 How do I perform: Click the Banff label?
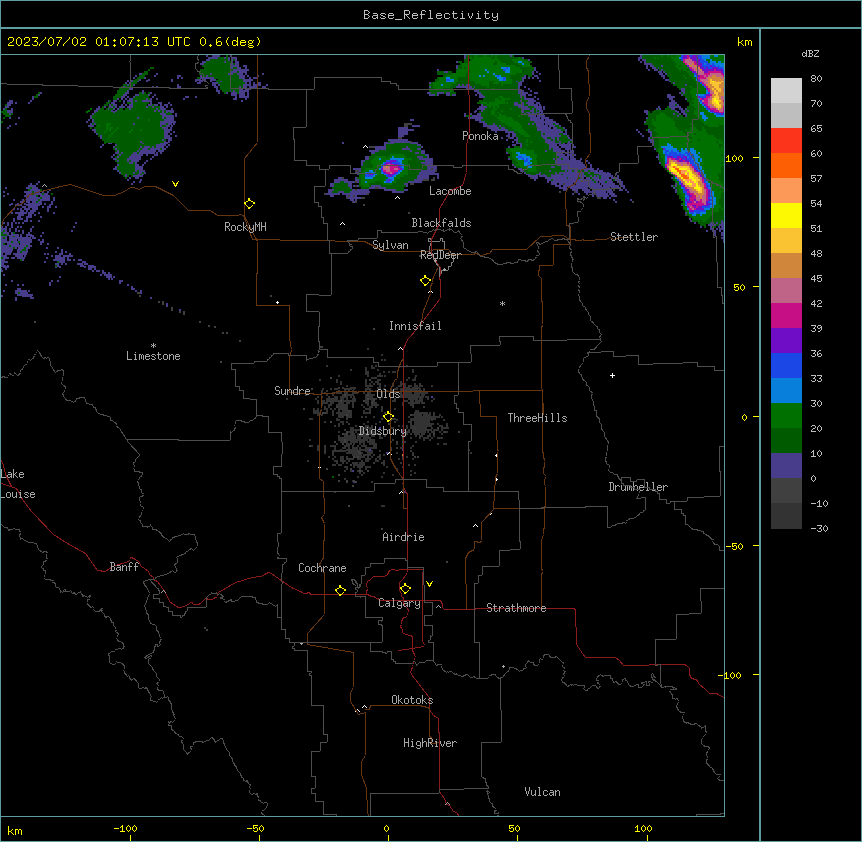click(x=124, y=567)
